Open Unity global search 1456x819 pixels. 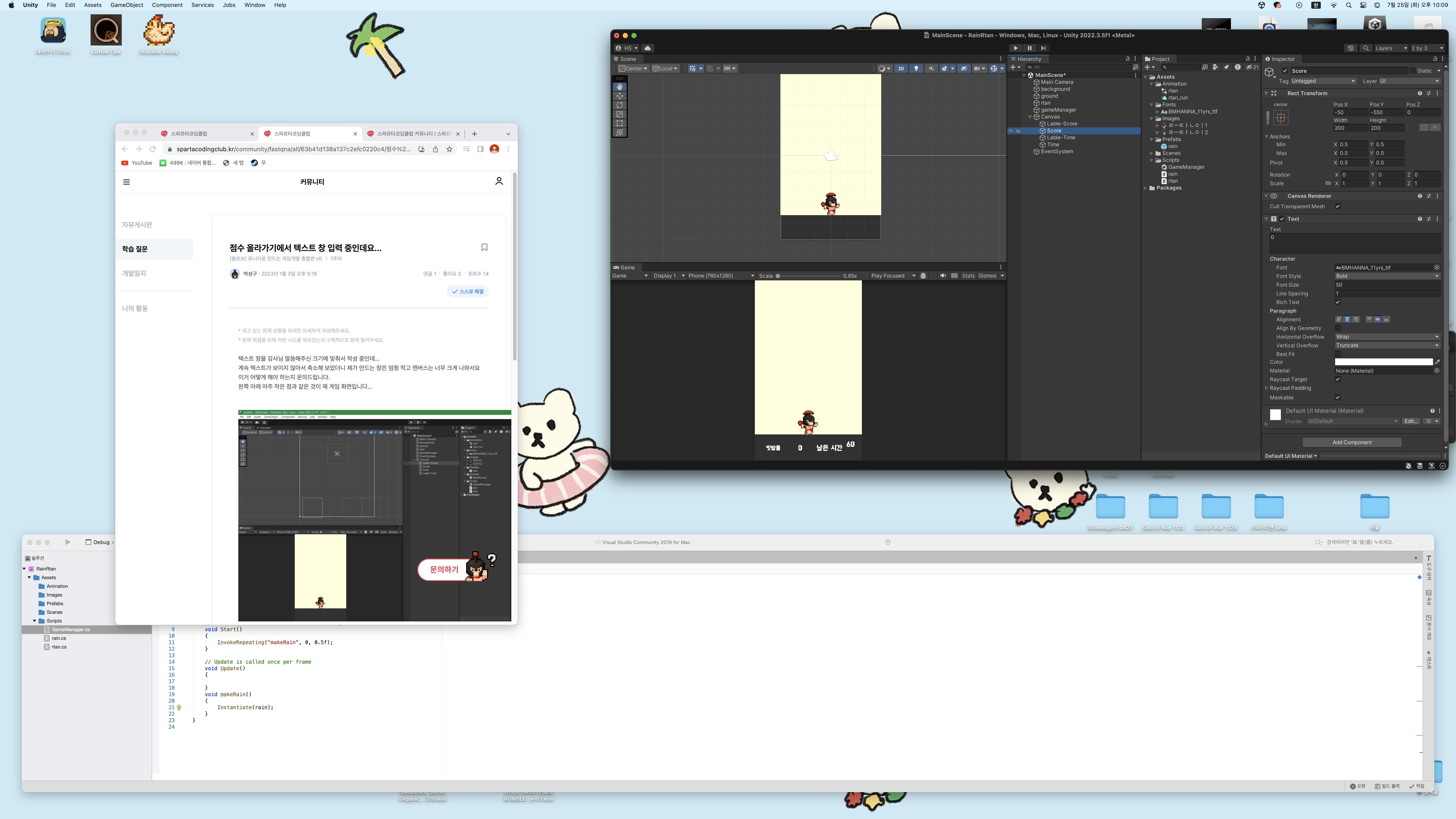(1366, 48)
